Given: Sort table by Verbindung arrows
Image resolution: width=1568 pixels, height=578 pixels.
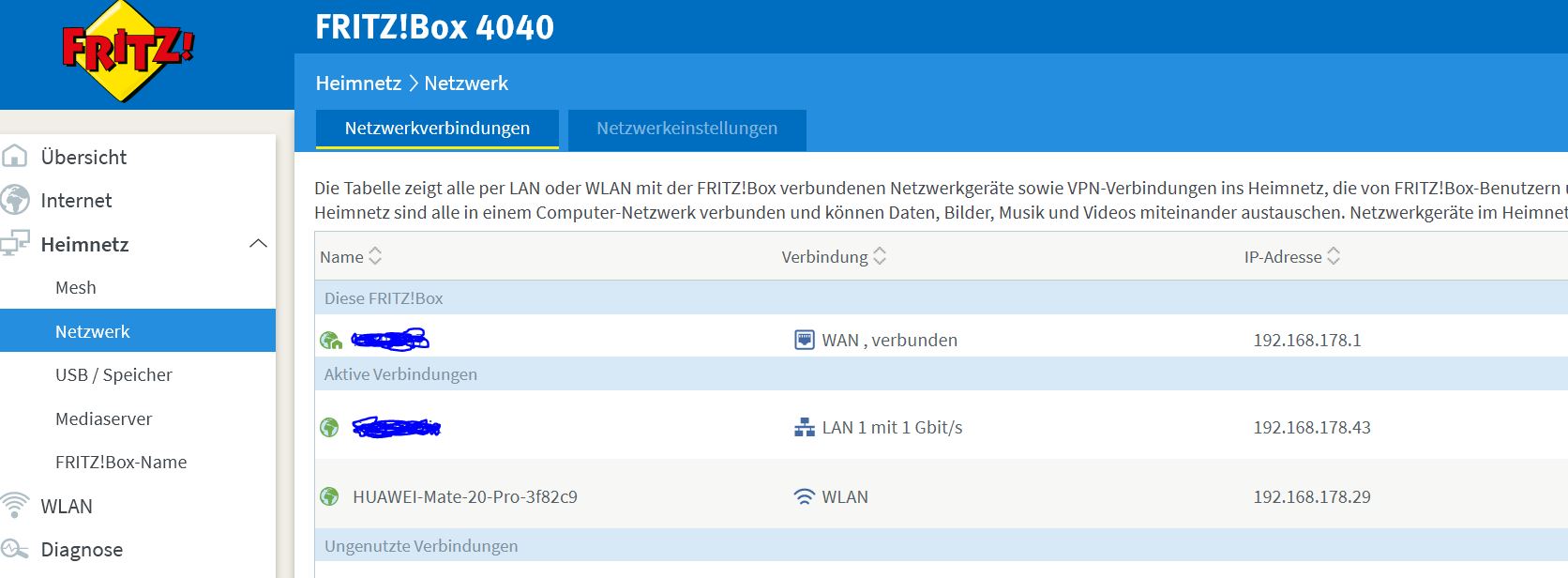Looking at the screenshot, I should pyautogui.click(x=880, y=256).
